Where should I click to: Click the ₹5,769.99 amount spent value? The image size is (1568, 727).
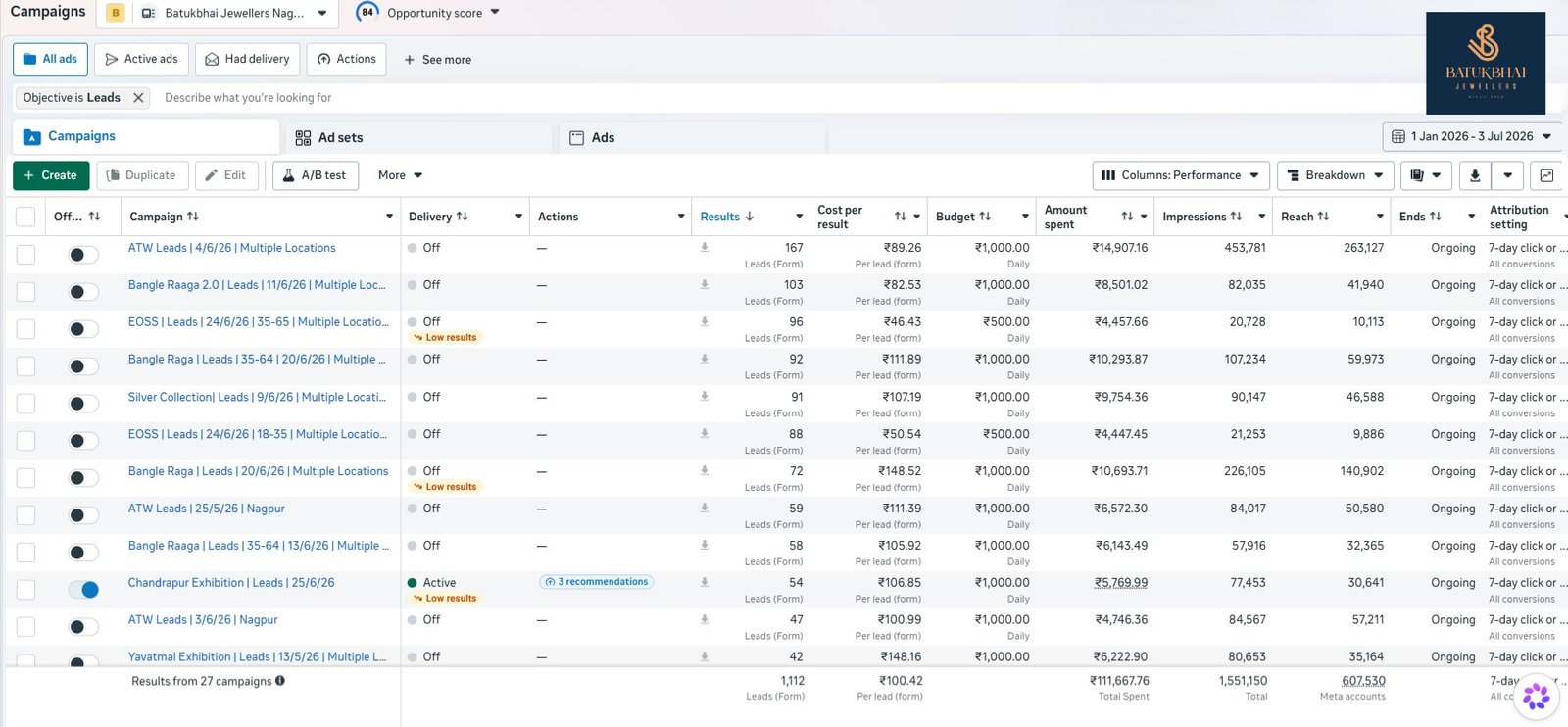click(x=1121, y=583)
